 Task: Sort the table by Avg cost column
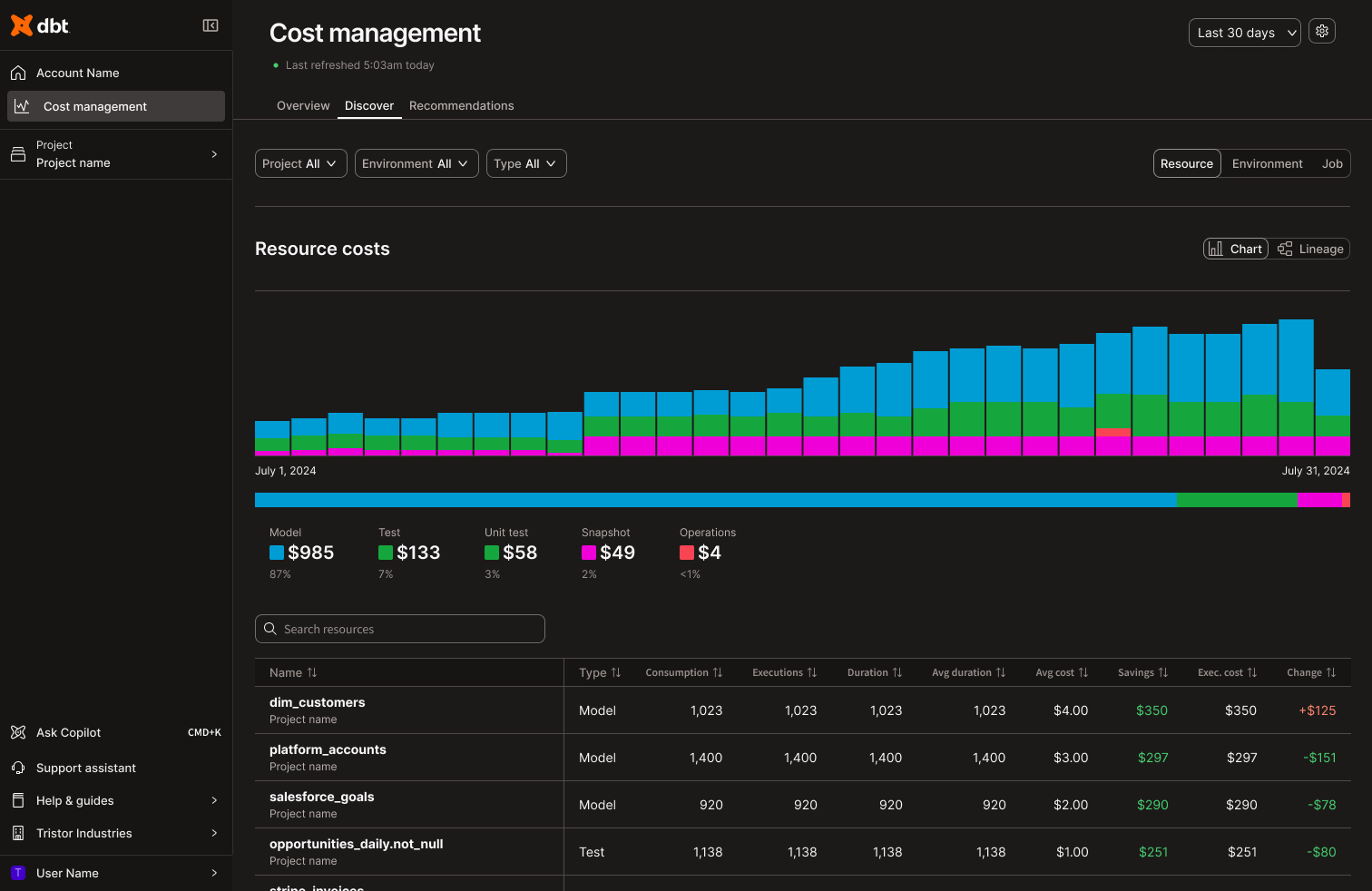[x=1062, y=672]
